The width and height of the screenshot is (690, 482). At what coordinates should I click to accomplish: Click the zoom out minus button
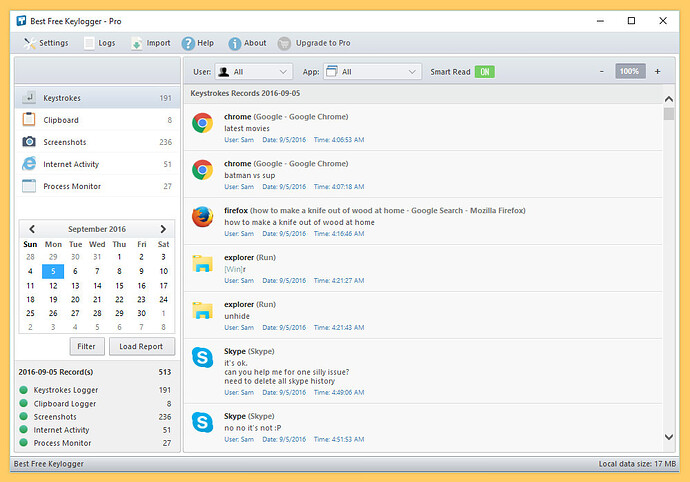[x=602, y=72]
